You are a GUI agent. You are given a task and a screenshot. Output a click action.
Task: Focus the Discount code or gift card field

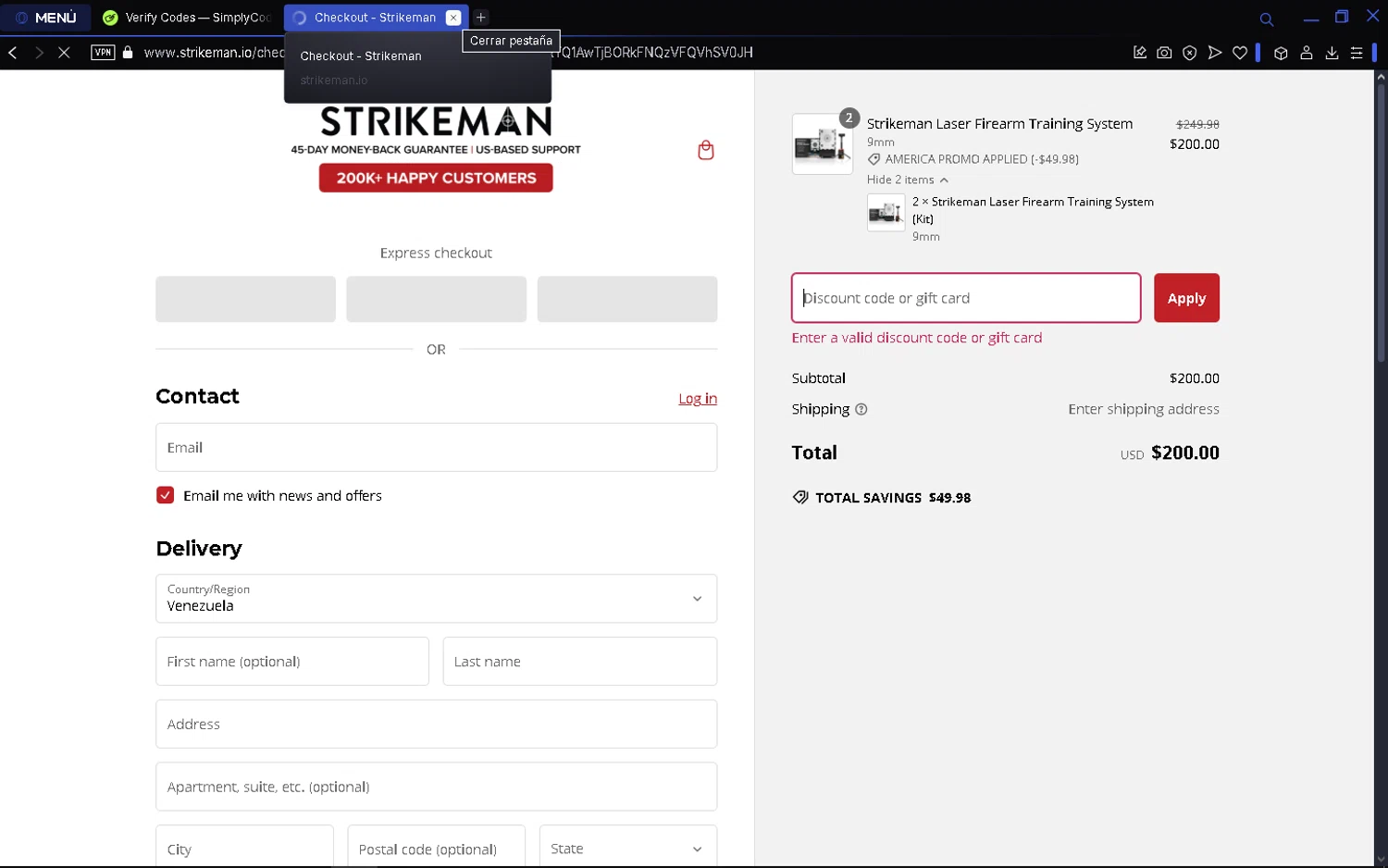click(x=966, y=298)
